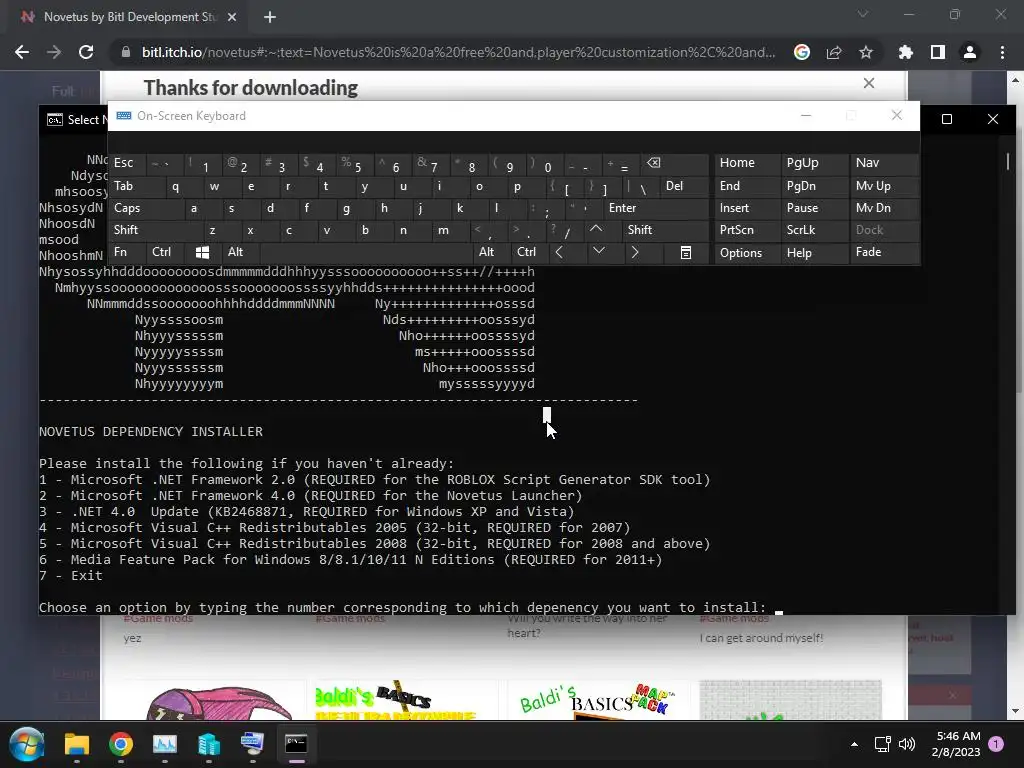This screenshot has width=1024, height=768.
Task: Click up arrow key on On-Screen Keyboard
Action: click(x=596, y=230)
